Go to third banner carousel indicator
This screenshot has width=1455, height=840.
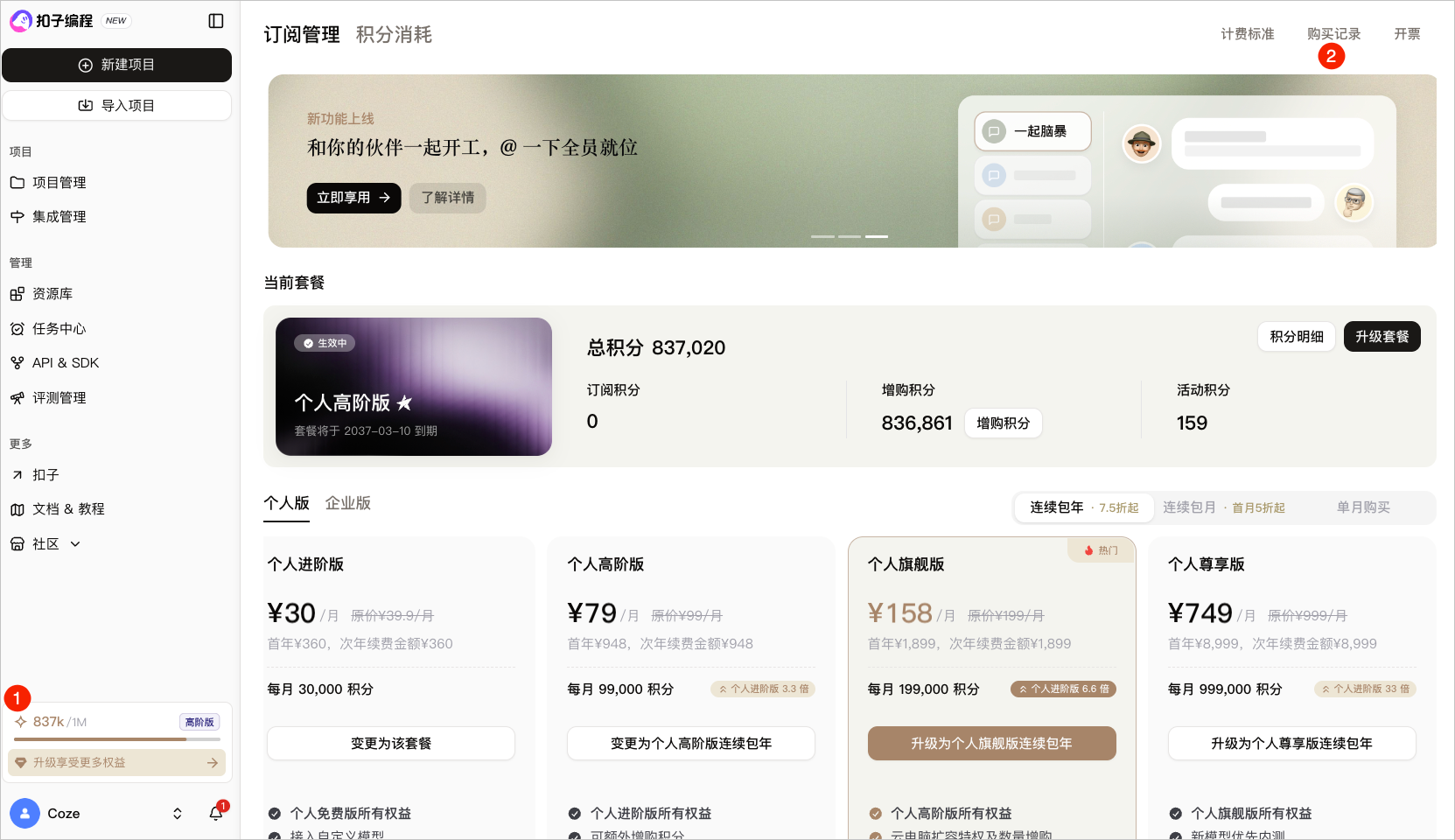[877, 236]
